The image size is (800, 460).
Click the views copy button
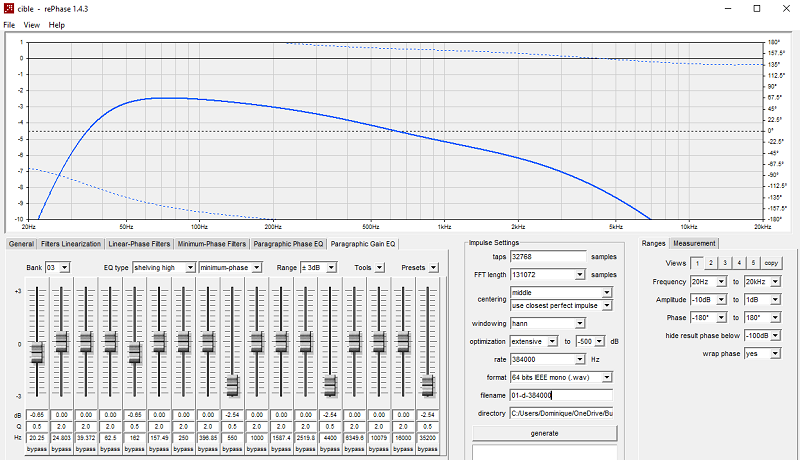771,263
